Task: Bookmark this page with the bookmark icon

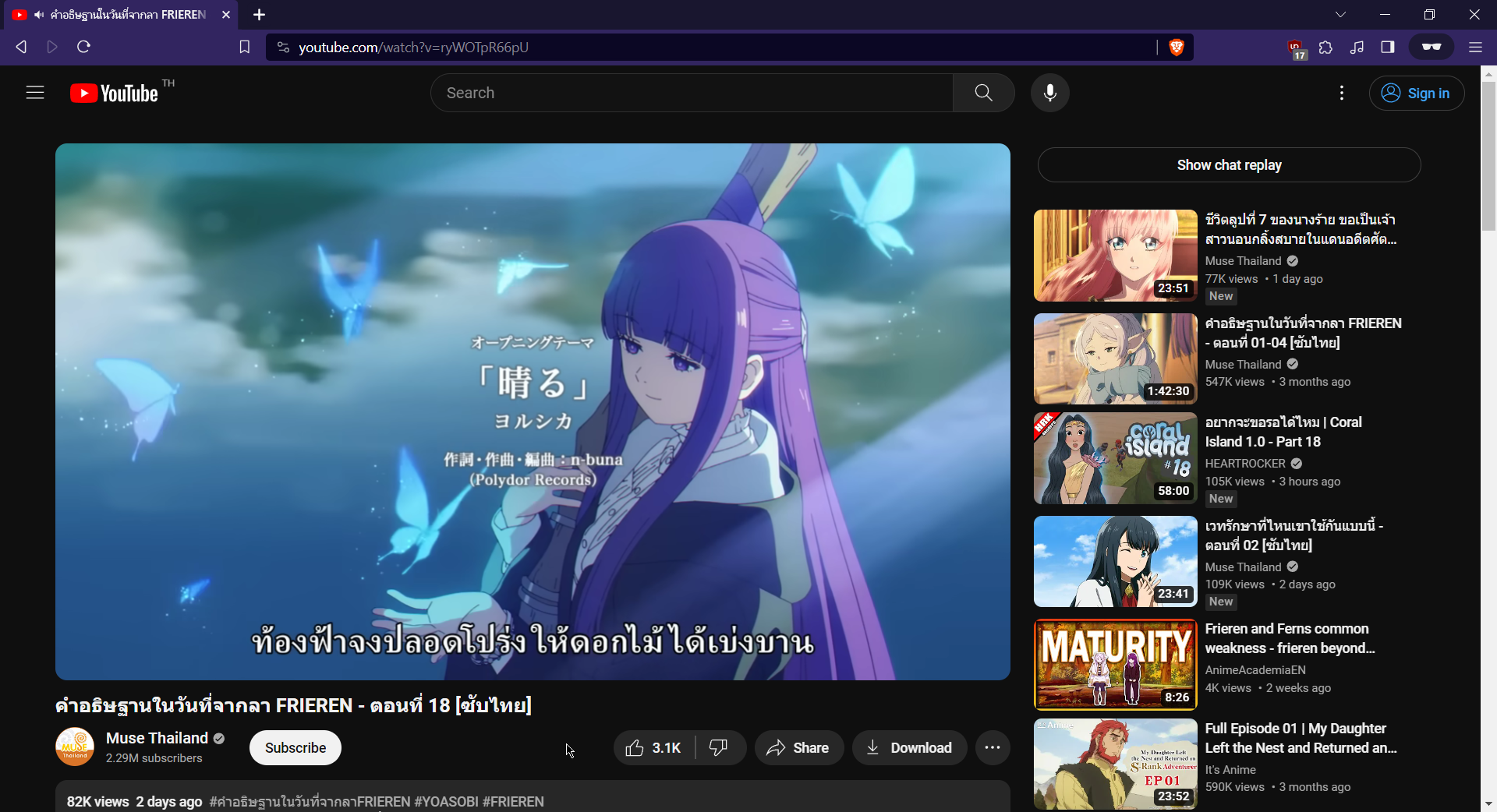Action: pos(244,48)
